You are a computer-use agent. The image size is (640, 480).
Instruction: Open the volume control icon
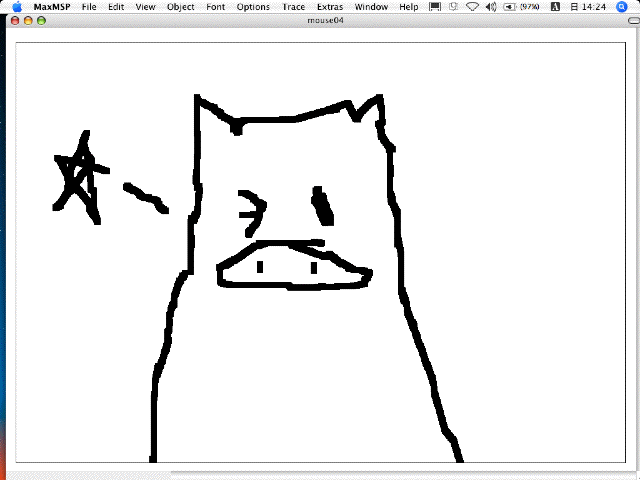[491, 7]
